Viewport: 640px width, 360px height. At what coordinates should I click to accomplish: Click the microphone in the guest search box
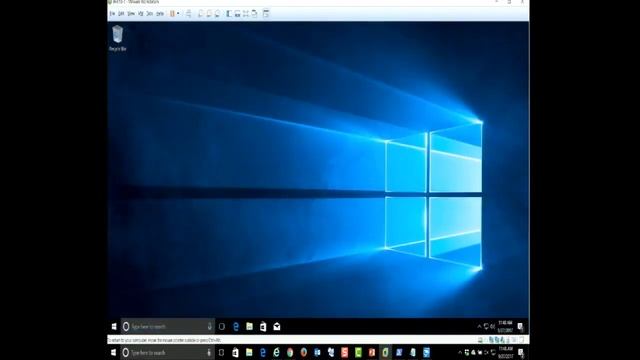click(209, 327)
